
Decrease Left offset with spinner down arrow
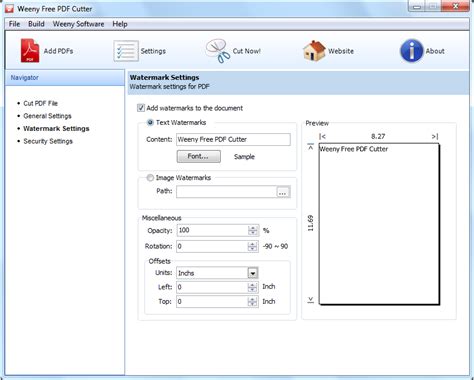tap(253, 290)
